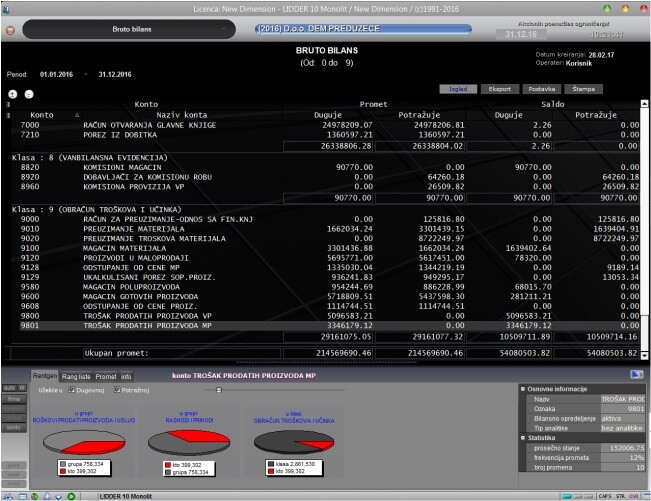Click the app logo icon in title bar
The height and width of the screenshot is (501, 651).
pyautogui.click(x=6, y=9)
